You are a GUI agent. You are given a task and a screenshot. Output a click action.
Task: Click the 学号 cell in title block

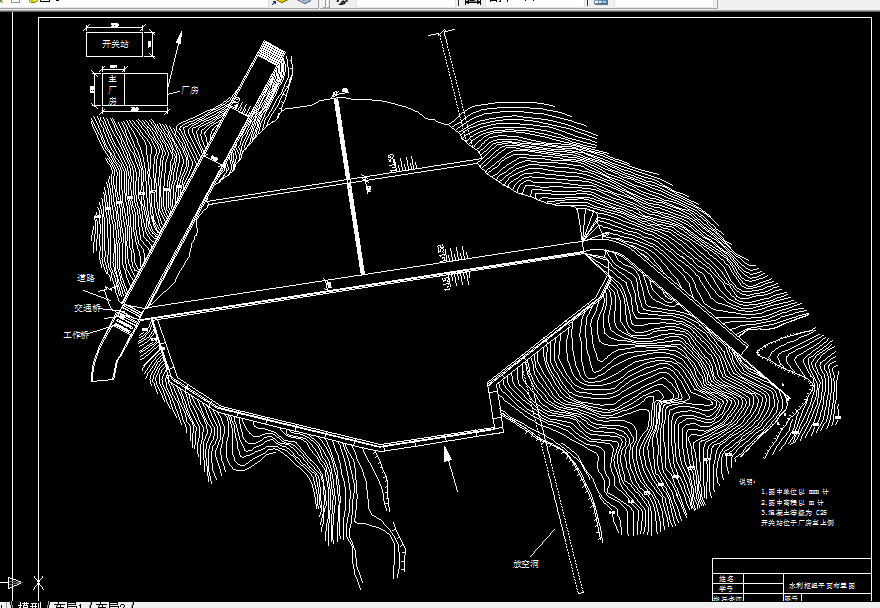[x=726, y=589]
